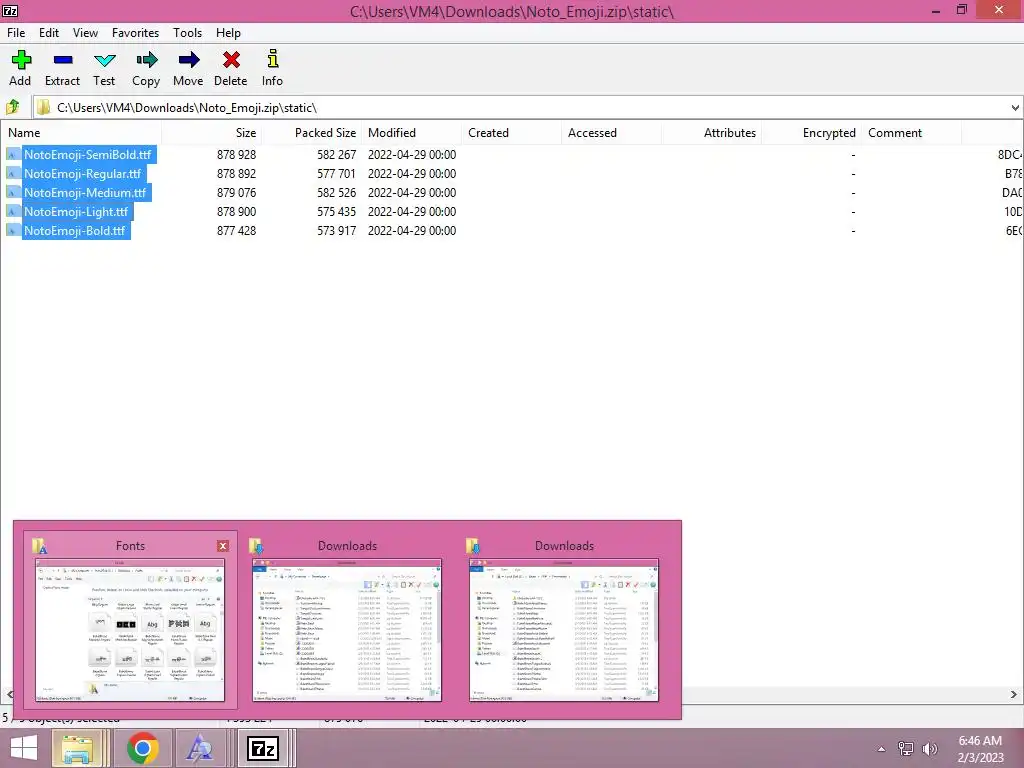Open the Windows Start button
The width and height of the screenshot is (1024, 768).
coord(24,748)
